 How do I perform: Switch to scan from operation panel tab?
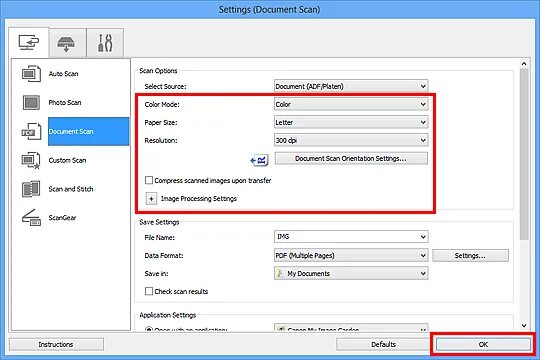click(x=67, y=43)
